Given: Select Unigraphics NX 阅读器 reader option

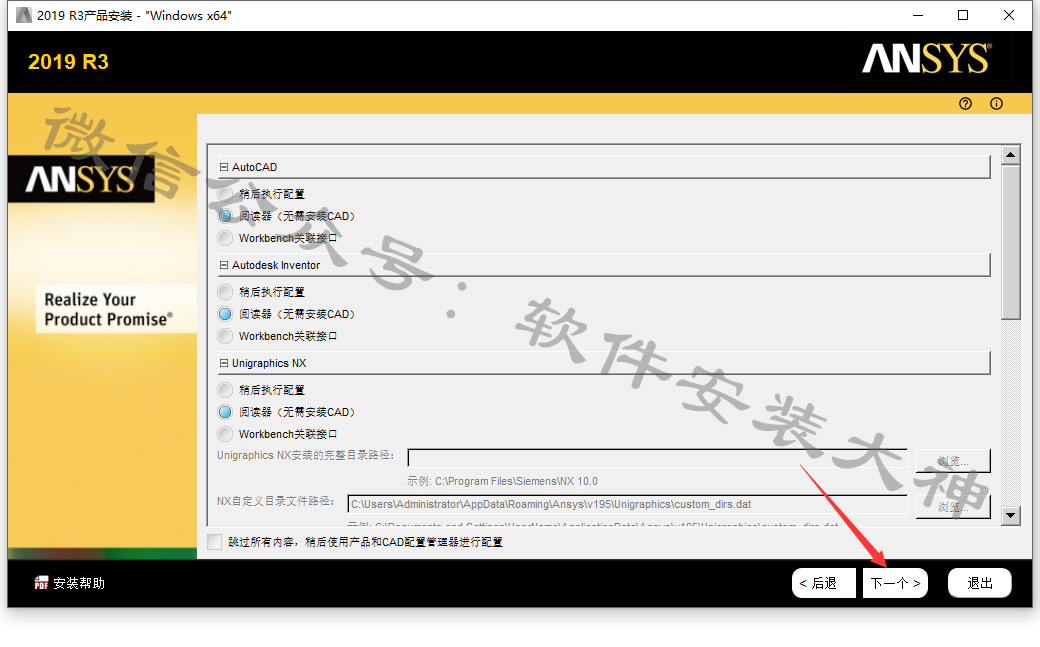Looking at the screenshot, I should tap(226, 412).
